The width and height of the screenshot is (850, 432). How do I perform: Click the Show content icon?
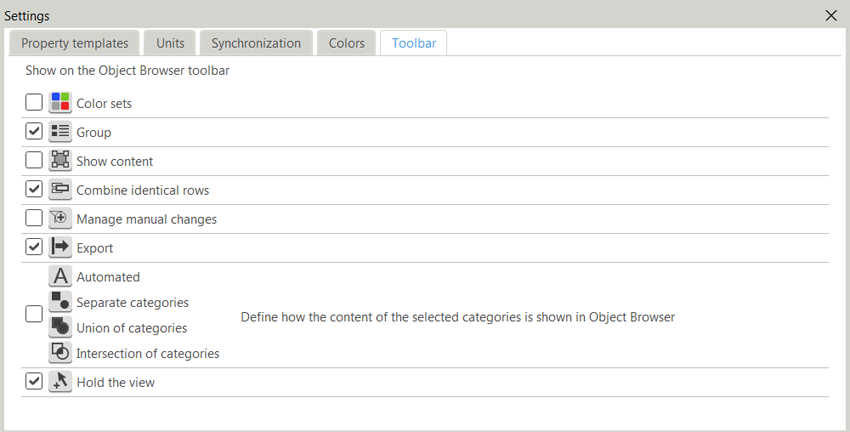(60, 161)
